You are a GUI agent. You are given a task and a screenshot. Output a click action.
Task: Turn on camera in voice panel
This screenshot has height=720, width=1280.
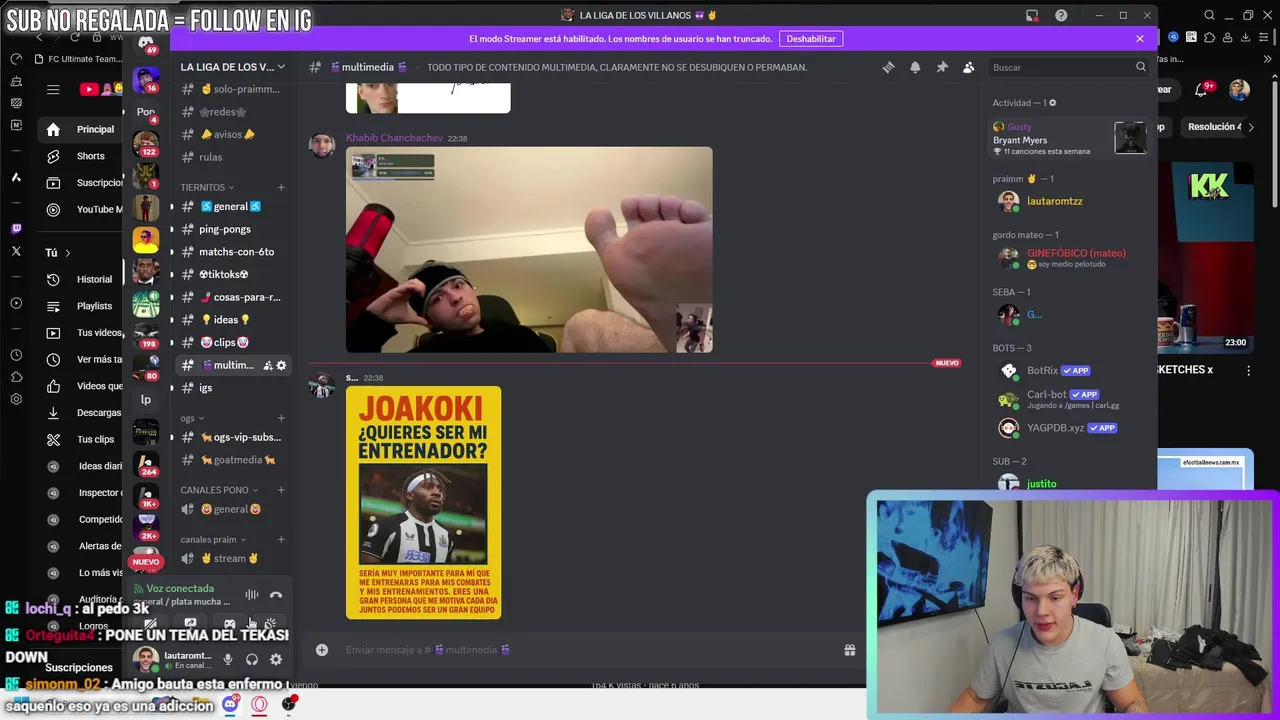150,624
